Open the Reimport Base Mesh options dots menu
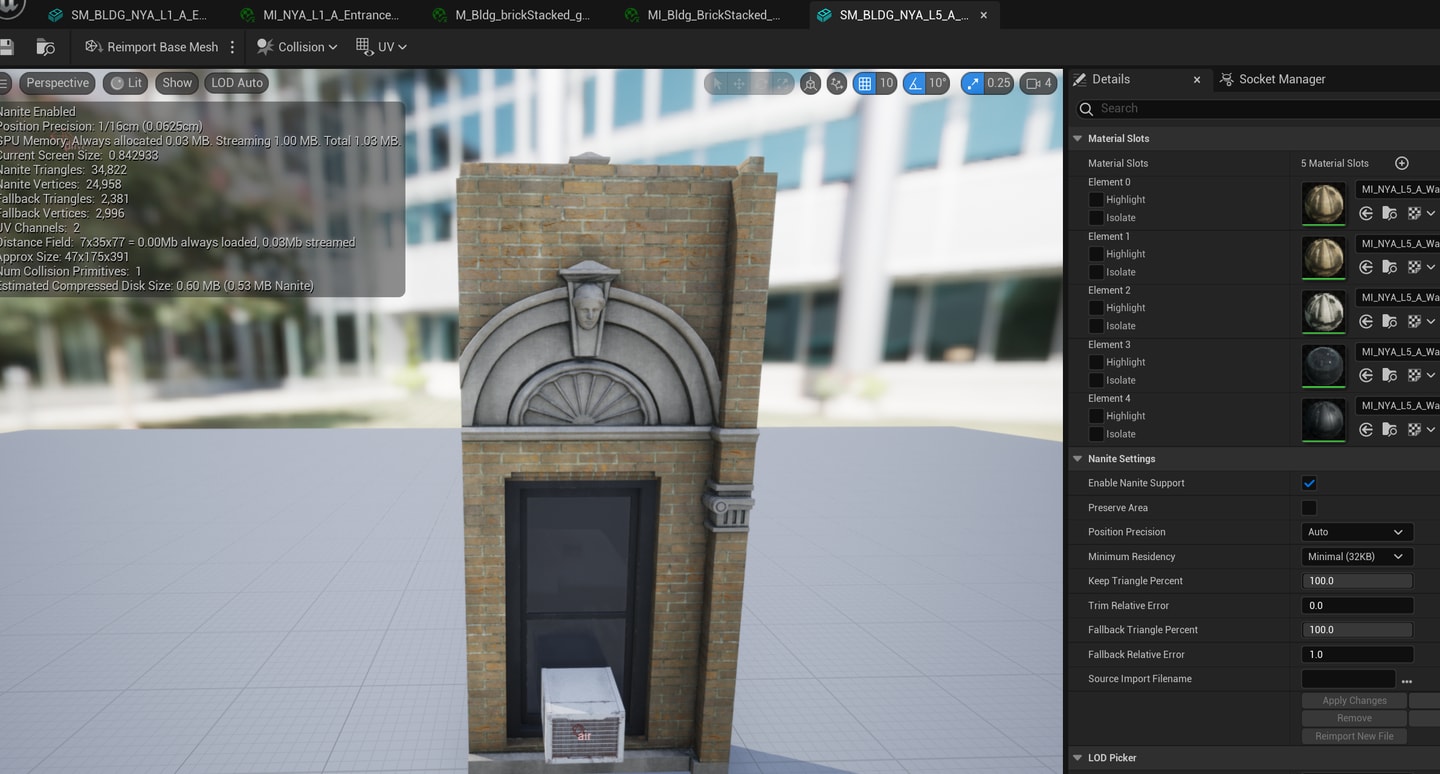The image size is (1440, 774). coord(232,47)
